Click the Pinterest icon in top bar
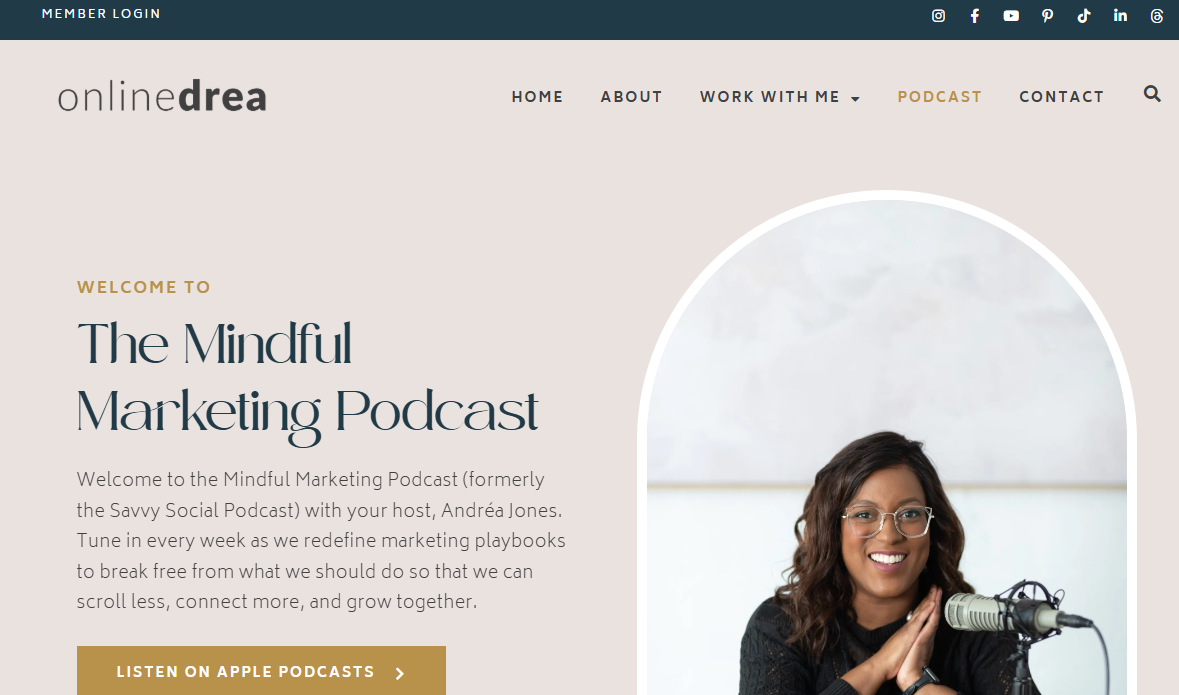The image size is (1179, 695). point(1047,16)
